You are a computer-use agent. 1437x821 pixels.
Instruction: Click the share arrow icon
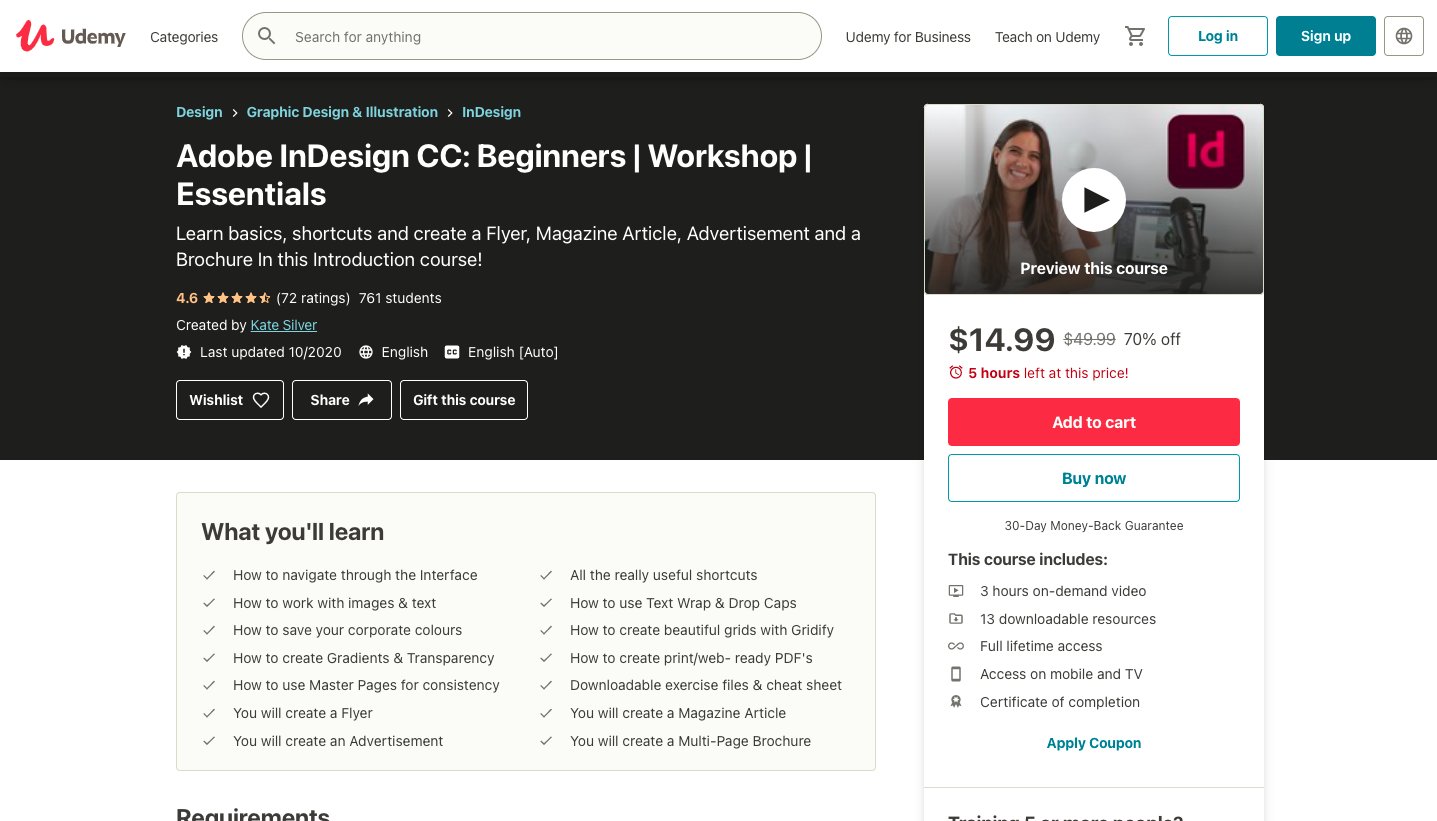tap(366, 400)
